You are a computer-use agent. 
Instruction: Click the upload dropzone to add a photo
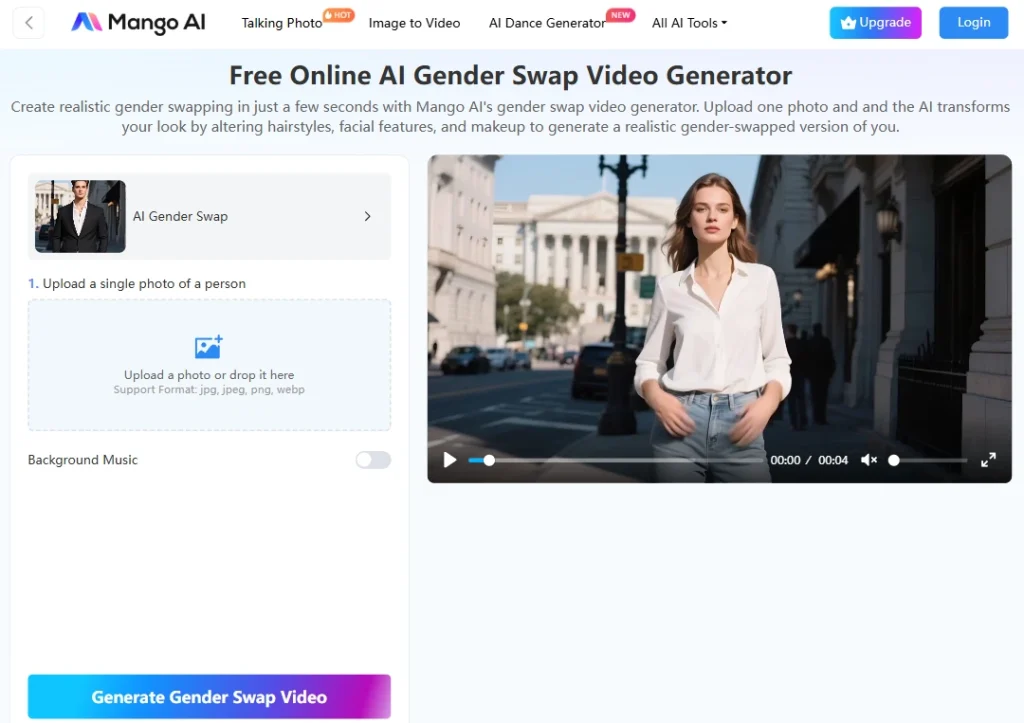coord(208,364)
